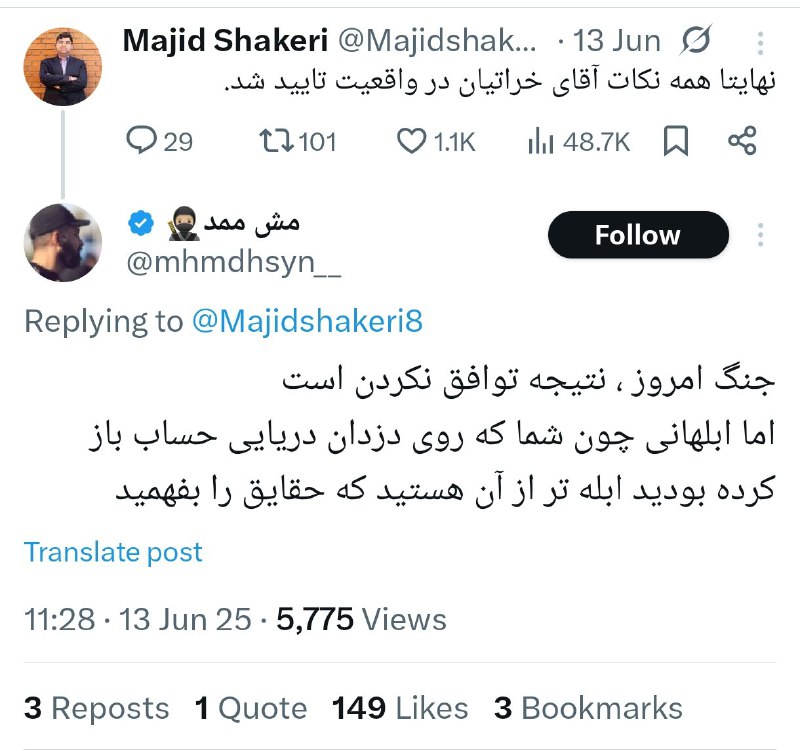Open the three-dot menu next to Follow

coord(760,235)
